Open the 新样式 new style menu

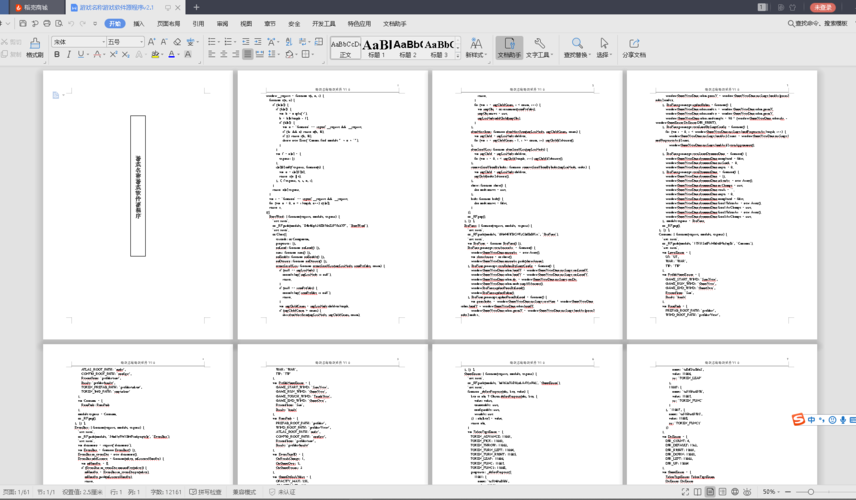point(476,47)
